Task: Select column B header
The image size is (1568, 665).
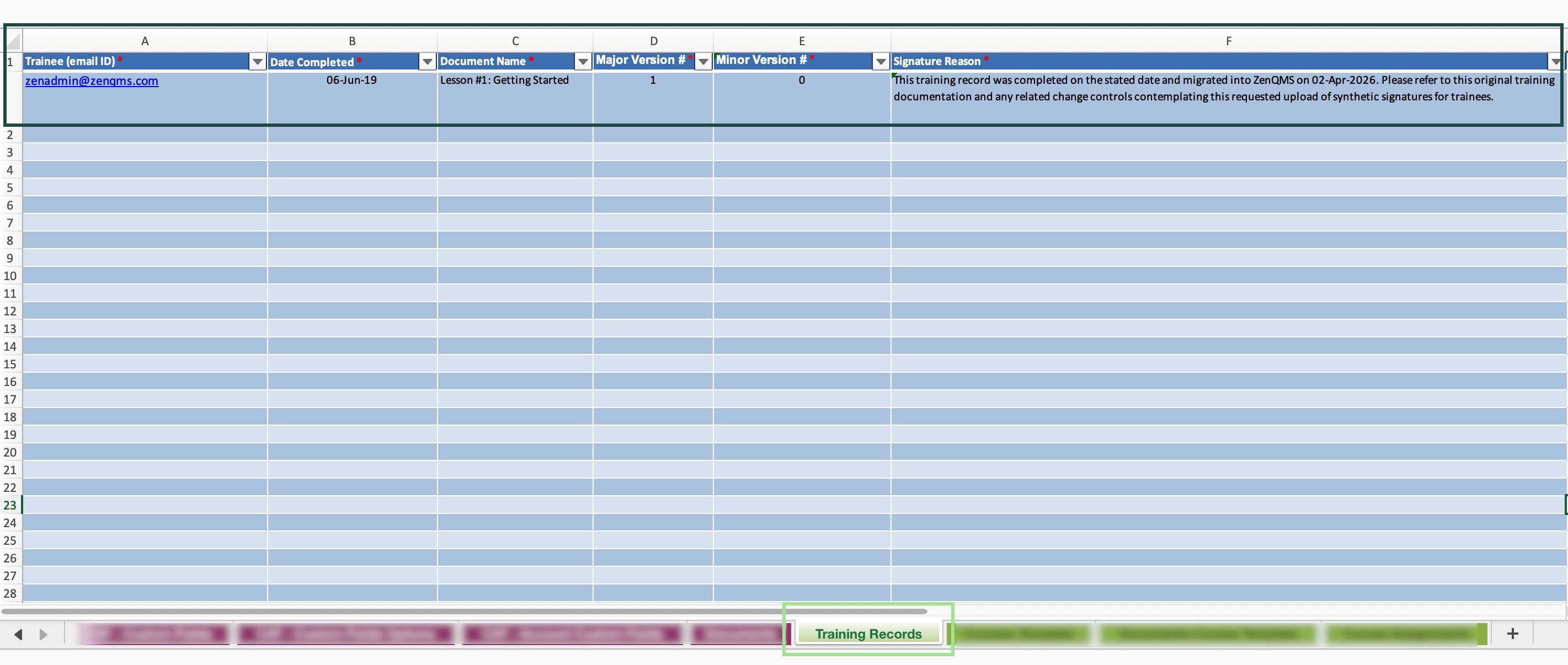Action: 353,41
